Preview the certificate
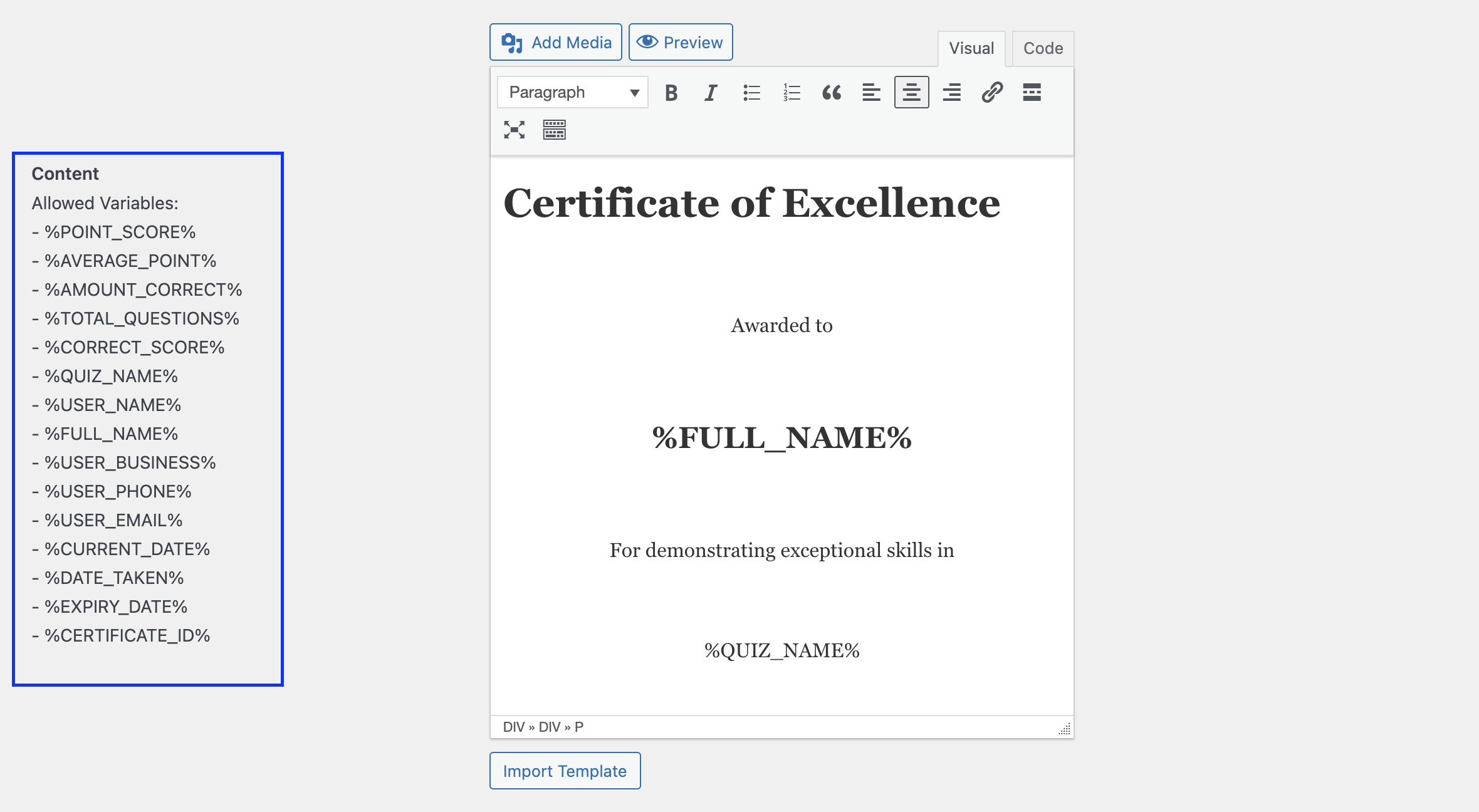The image size is (1479, 812). click(681, 42)
